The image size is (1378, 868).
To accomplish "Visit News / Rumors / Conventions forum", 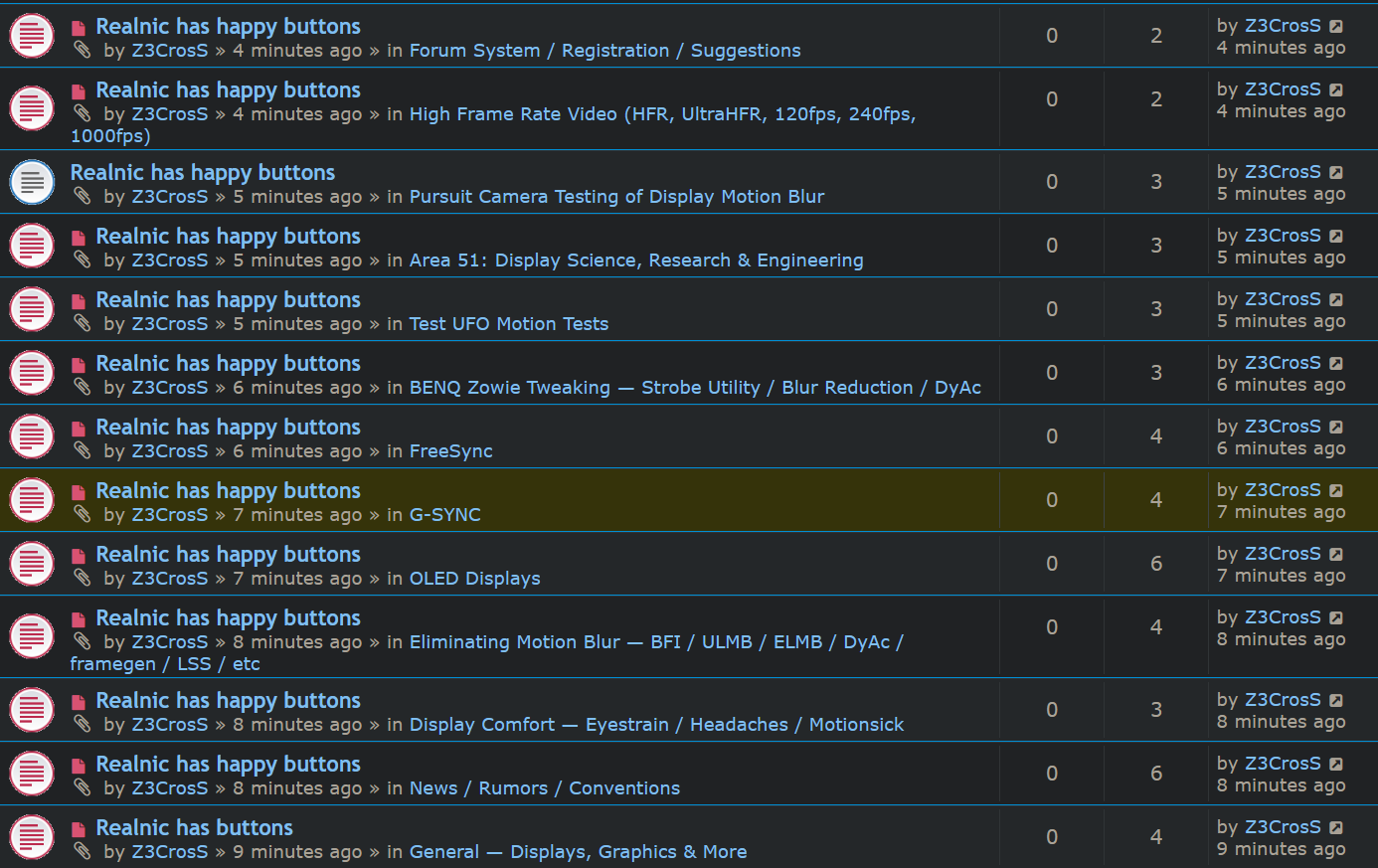I will click(544, 788).
